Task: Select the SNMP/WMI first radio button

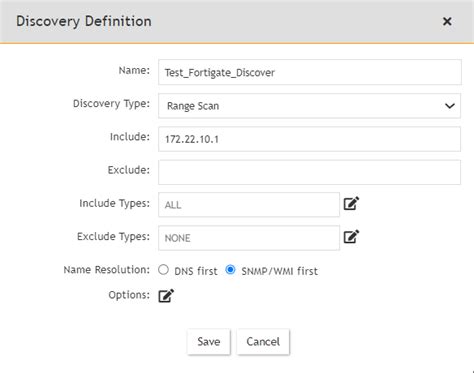Action: point(230,269)
